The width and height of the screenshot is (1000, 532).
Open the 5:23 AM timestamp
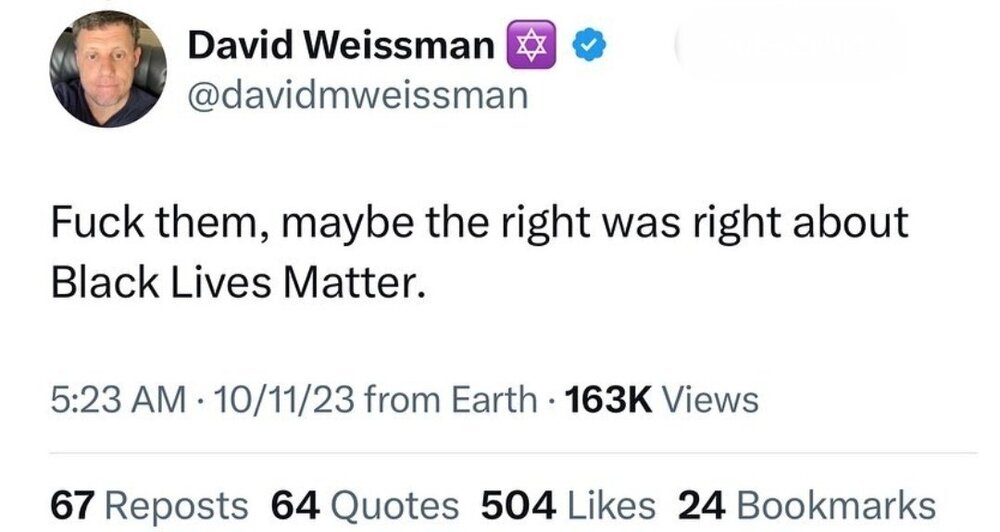point(118,400)
